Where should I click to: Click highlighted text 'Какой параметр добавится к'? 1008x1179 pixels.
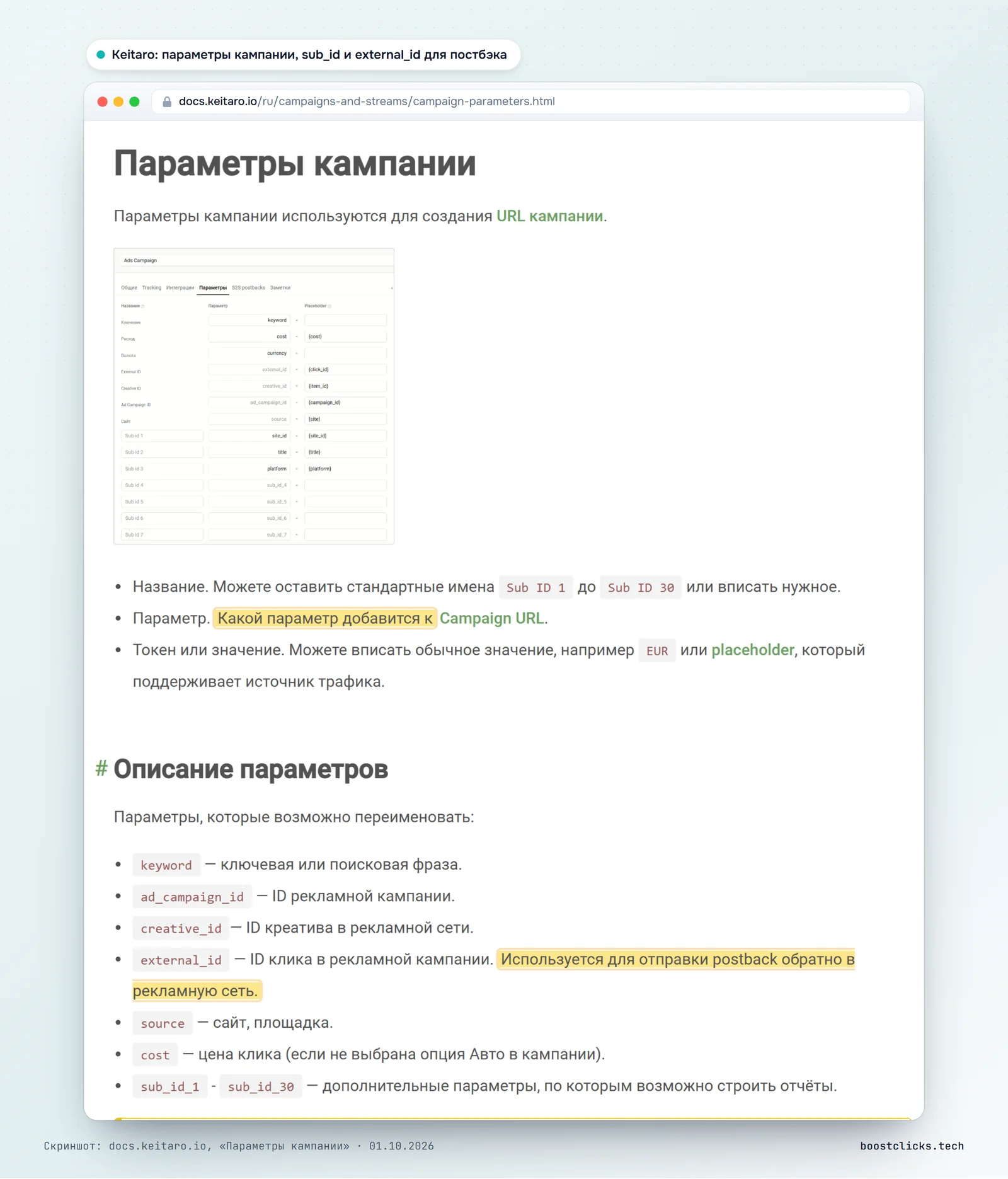point(325,618)
